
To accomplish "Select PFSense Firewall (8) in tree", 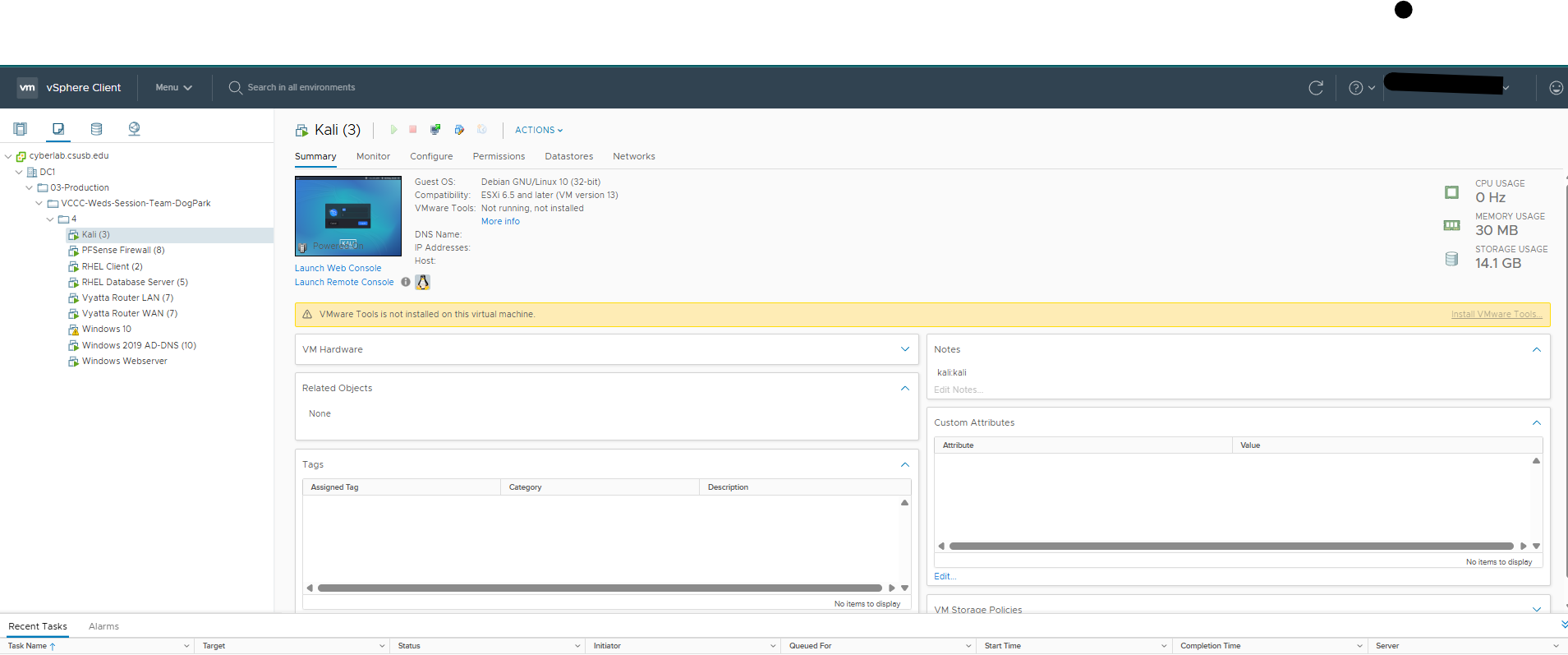I will [122, 251].
